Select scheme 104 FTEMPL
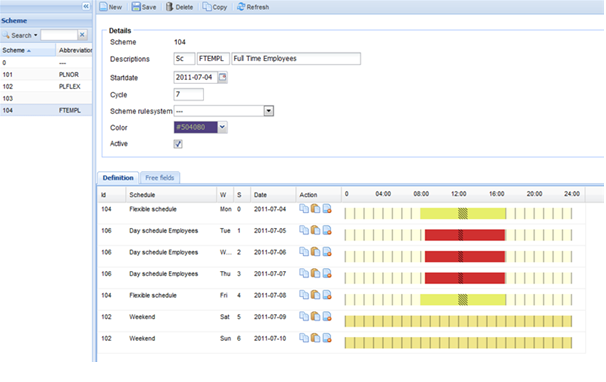The height and width of the screenshot is (382, 606). [46, 111]
